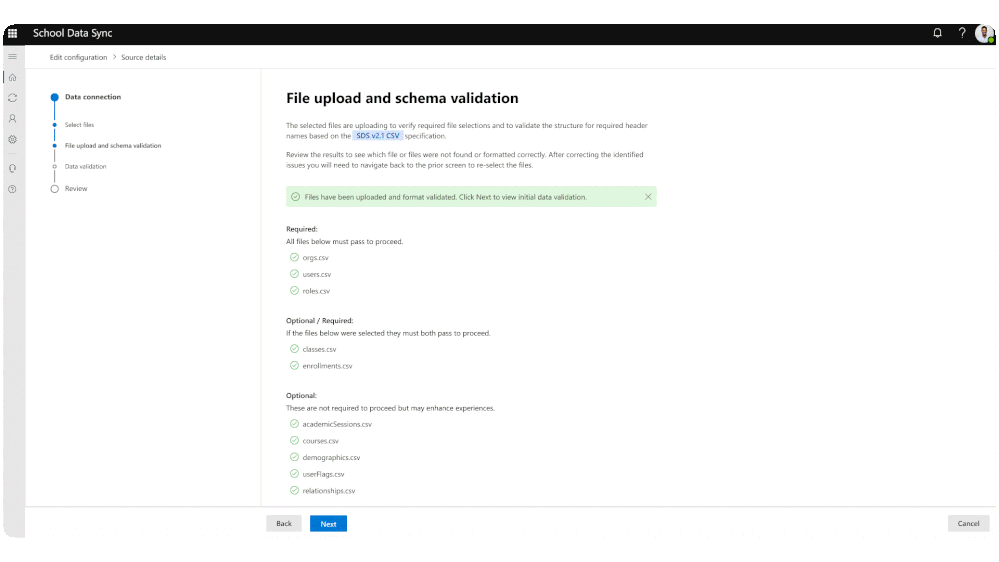This screenshot has width=999, height=562.
Task: Click the Next button
Action: [328, 524]
